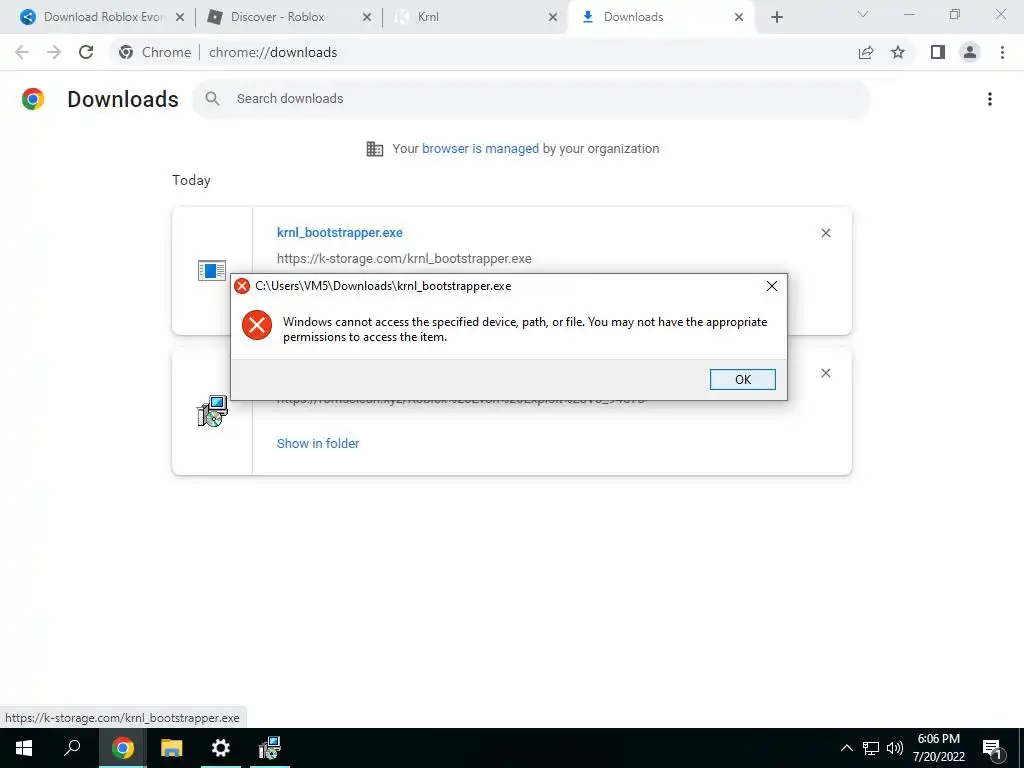Open Chrome's three-dot main menu

pos(1002,52)
